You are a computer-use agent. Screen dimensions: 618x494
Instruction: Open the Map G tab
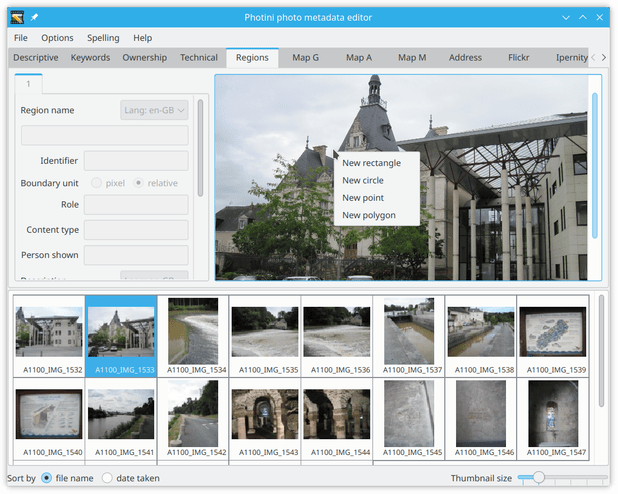[305, 58]
